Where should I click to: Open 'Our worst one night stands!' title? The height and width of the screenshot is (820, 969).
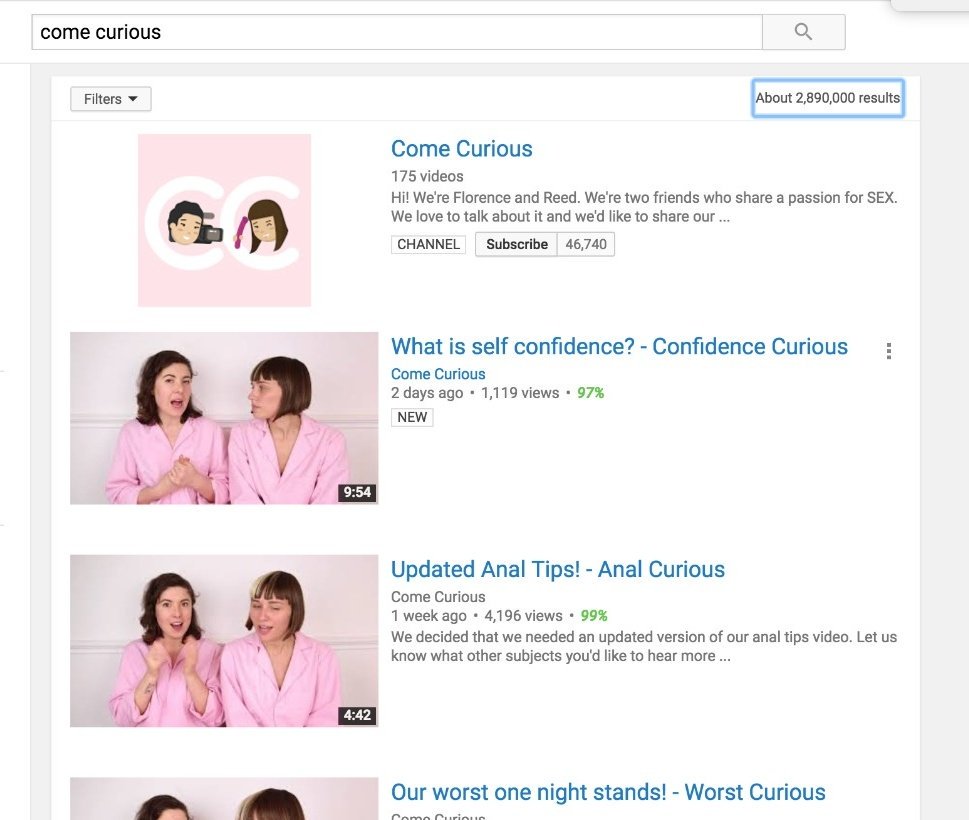tap(608, 792)
